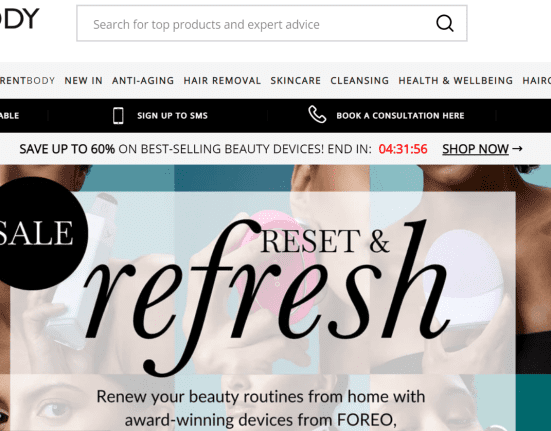Click the mobile phone SMS icon

[118, 116]
